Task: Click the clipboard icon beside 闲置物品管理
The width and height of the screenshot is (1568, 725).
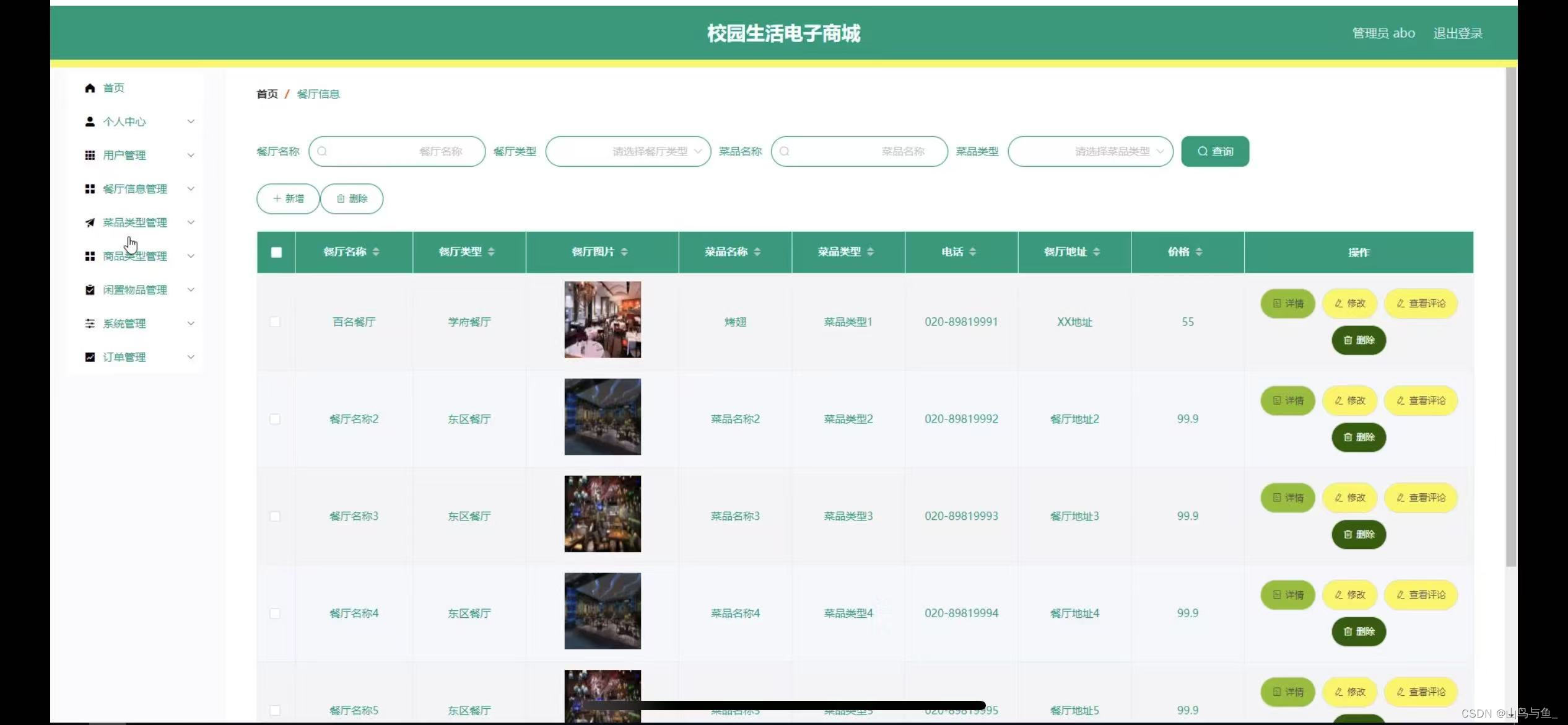Action: pyautogui.click(x=90, y=289)
